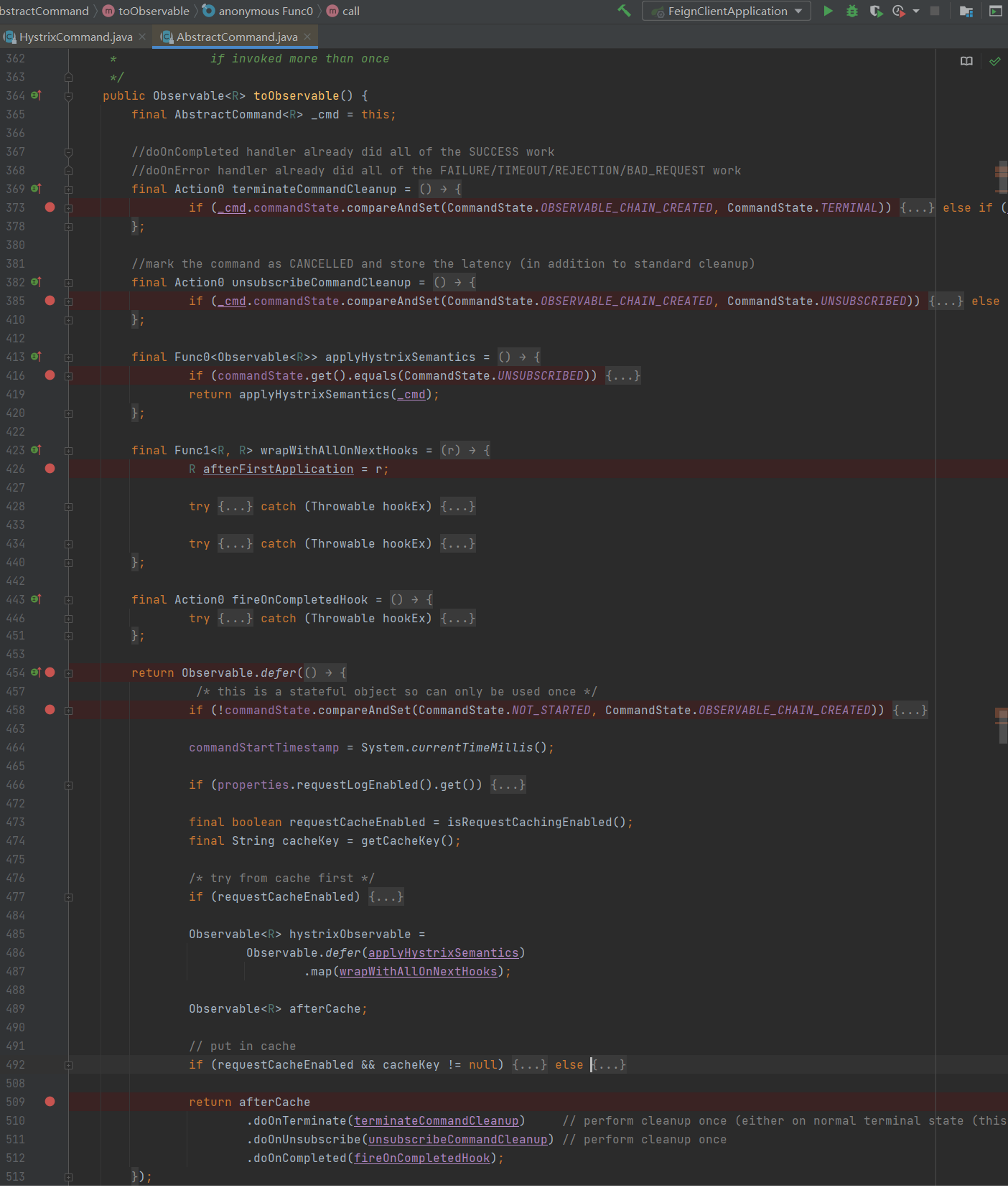The width and height of the screenshot is (1008, 1190).
Task: Open the inspections green checkmark widget
Action: click(995, 61)
